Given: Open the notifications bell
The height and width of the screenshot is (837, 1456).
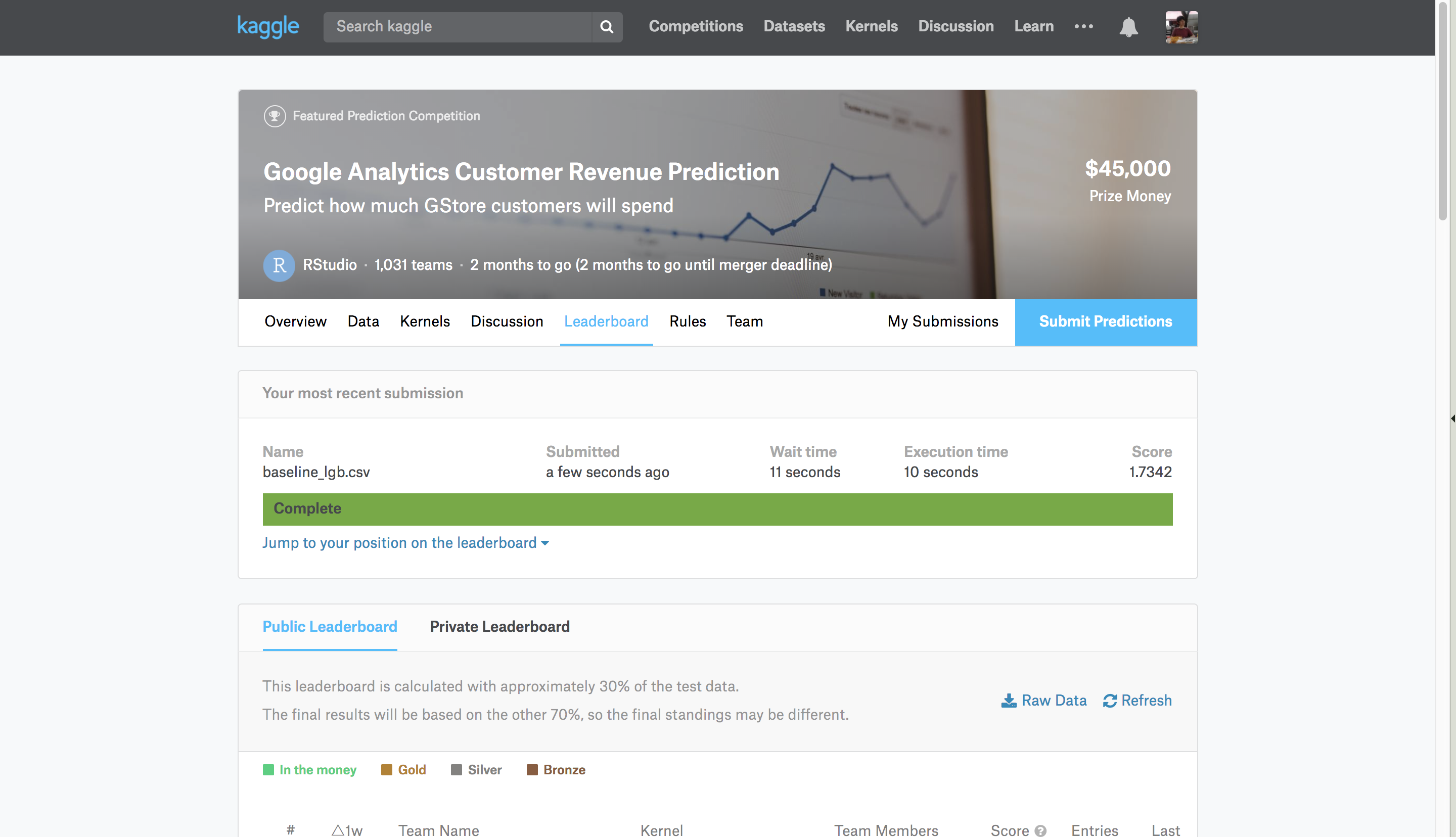Looking at the screenshot, I should pos(1128,26).
